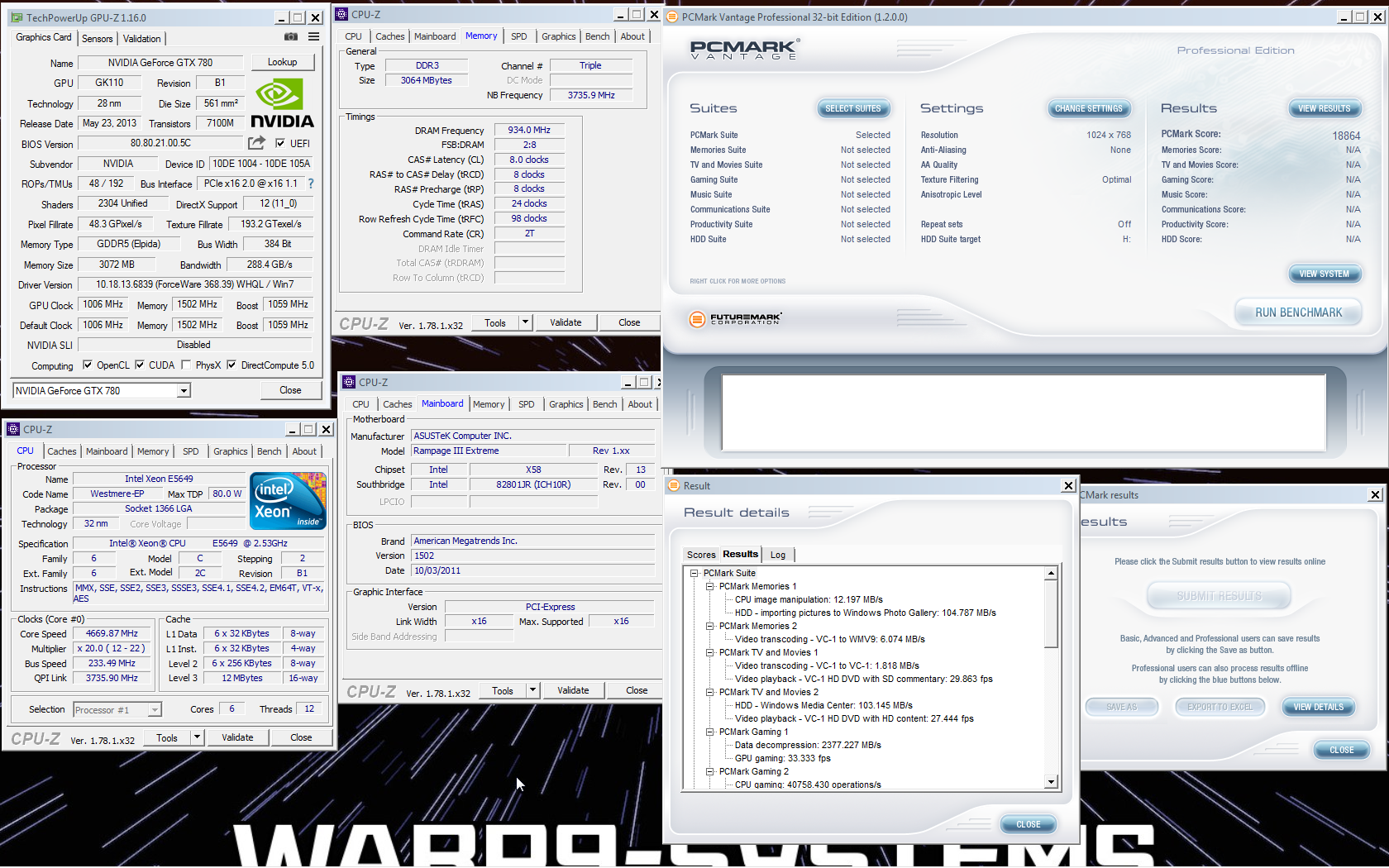The height and width of the screenshot is (868, 1389).
Task: Click the CPU-Z Mainboard window title icon
Action: (x=350, y=382)
